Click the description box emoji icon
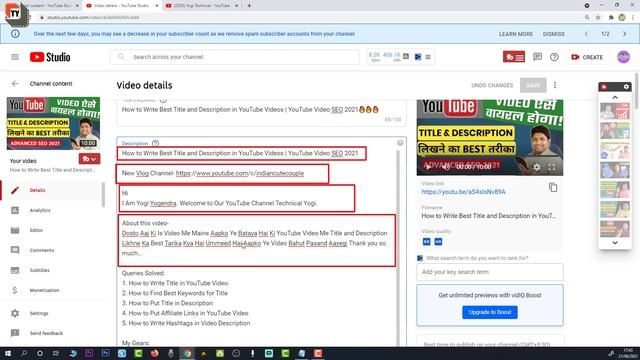 pyautogui.click(x=400, y=142)
